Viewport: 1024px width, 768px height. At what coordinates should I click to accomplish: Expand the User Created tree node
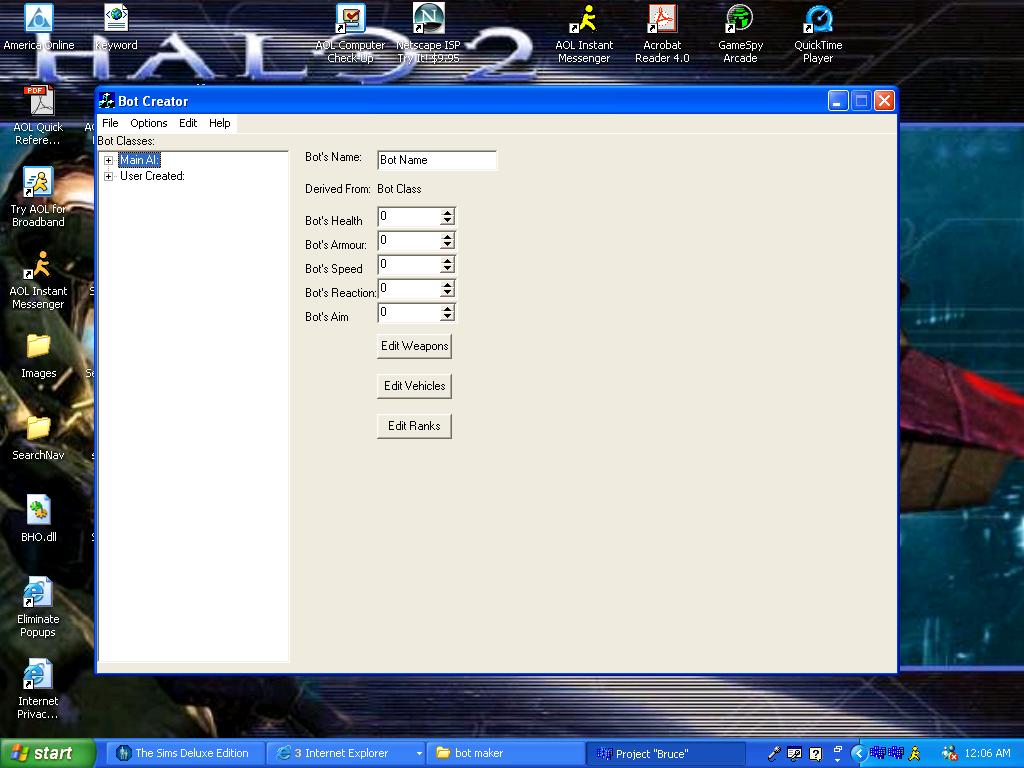point(108,176)
